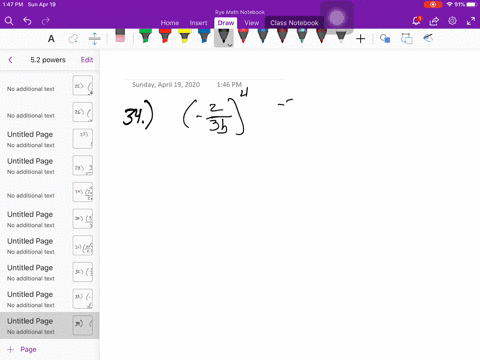Tap the Rye Math Notebook title
The image size is (480, 360).
tap(240, 12)
